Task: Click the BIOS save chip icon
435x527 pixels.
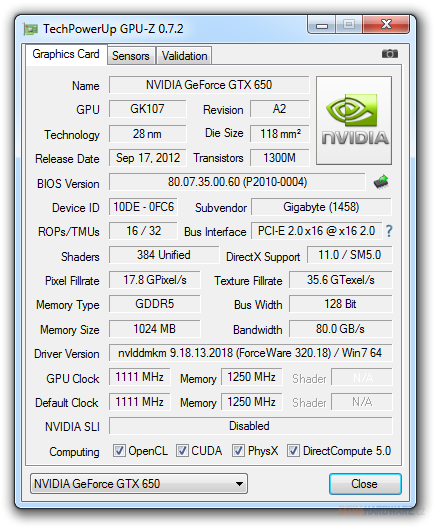Action: pyautogui.click(x=381, y=182)
